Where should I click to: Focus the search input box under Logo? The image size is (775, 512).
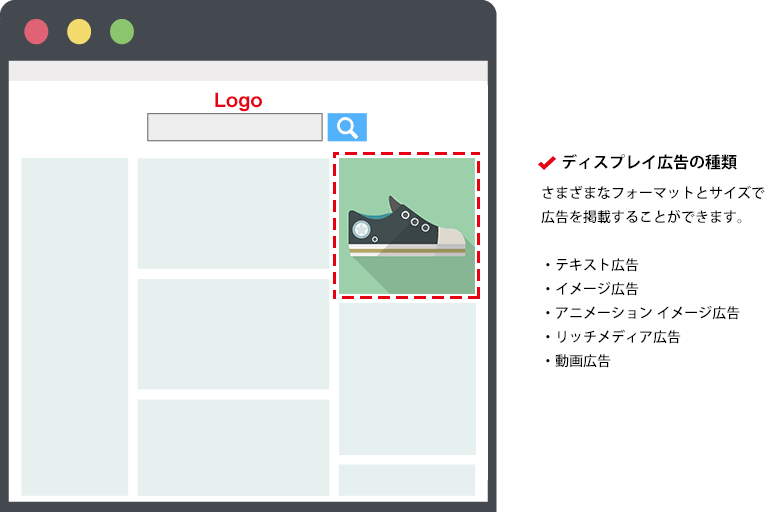234,127
